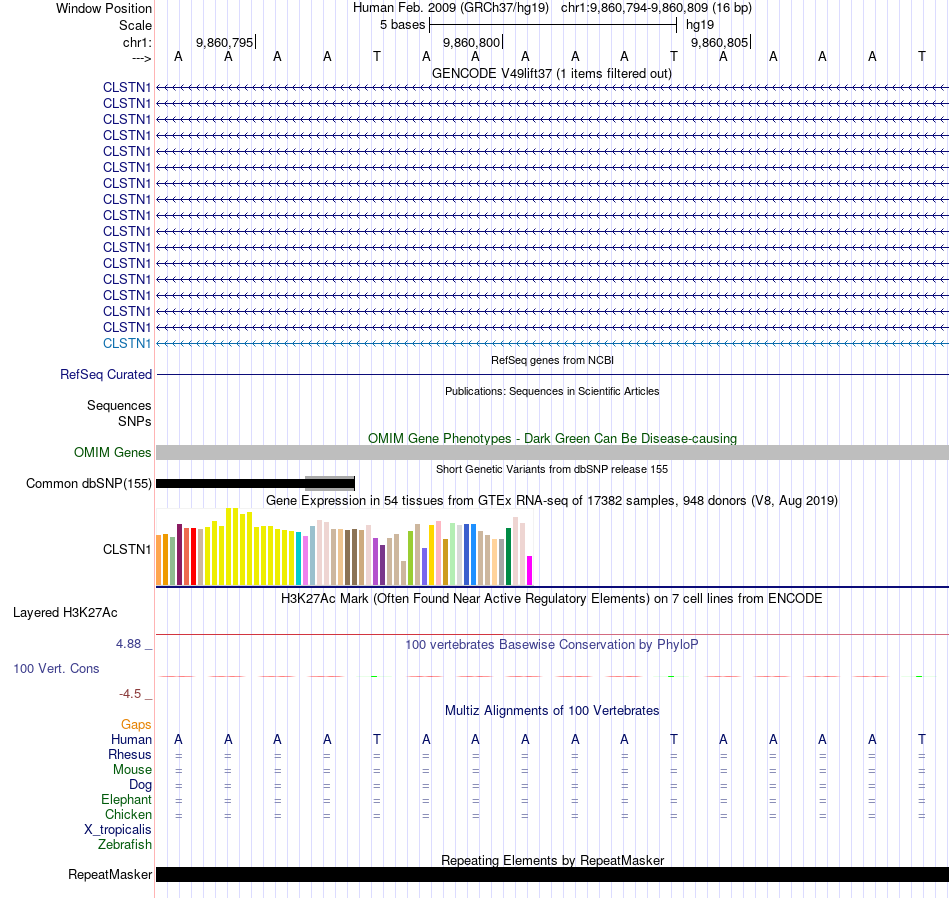Image resolution: width=950 pixels, height=898 pixels.
Task: Open 100 vertebrates Basewise Conservation by PhyloP
Action: click(x=552, y=644)
